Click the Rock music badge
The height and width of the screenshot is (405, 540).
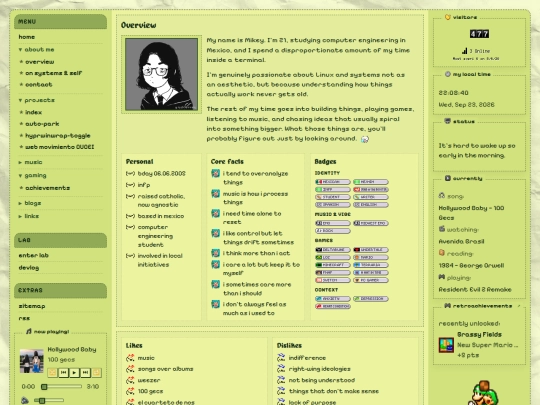click(x=333, y=231)
